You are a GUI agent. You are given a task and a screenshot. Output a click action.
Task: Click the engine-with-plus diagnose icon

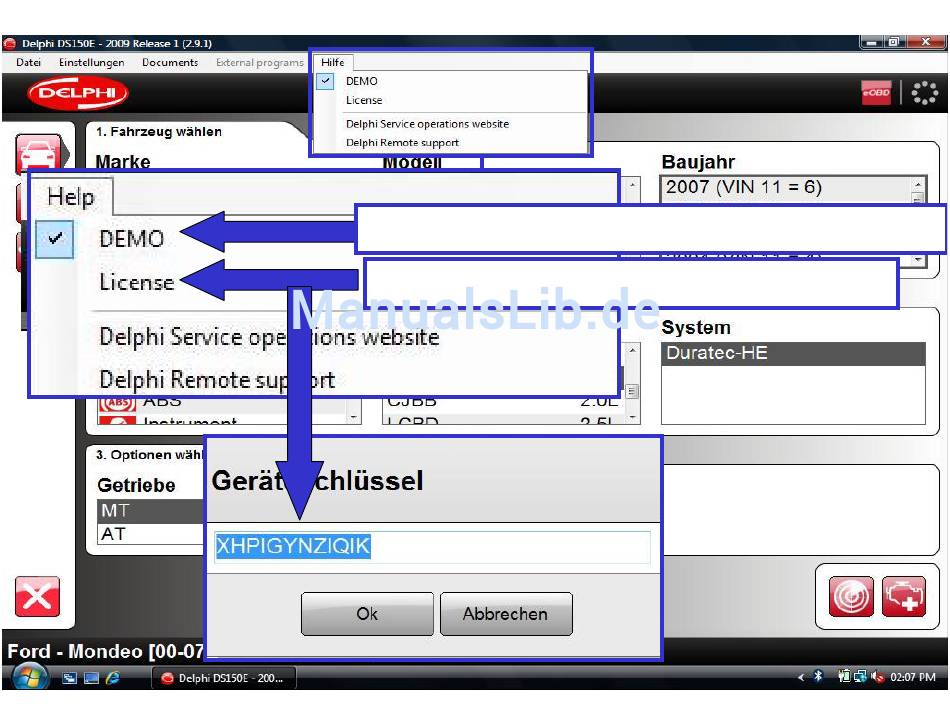[903, 597]
